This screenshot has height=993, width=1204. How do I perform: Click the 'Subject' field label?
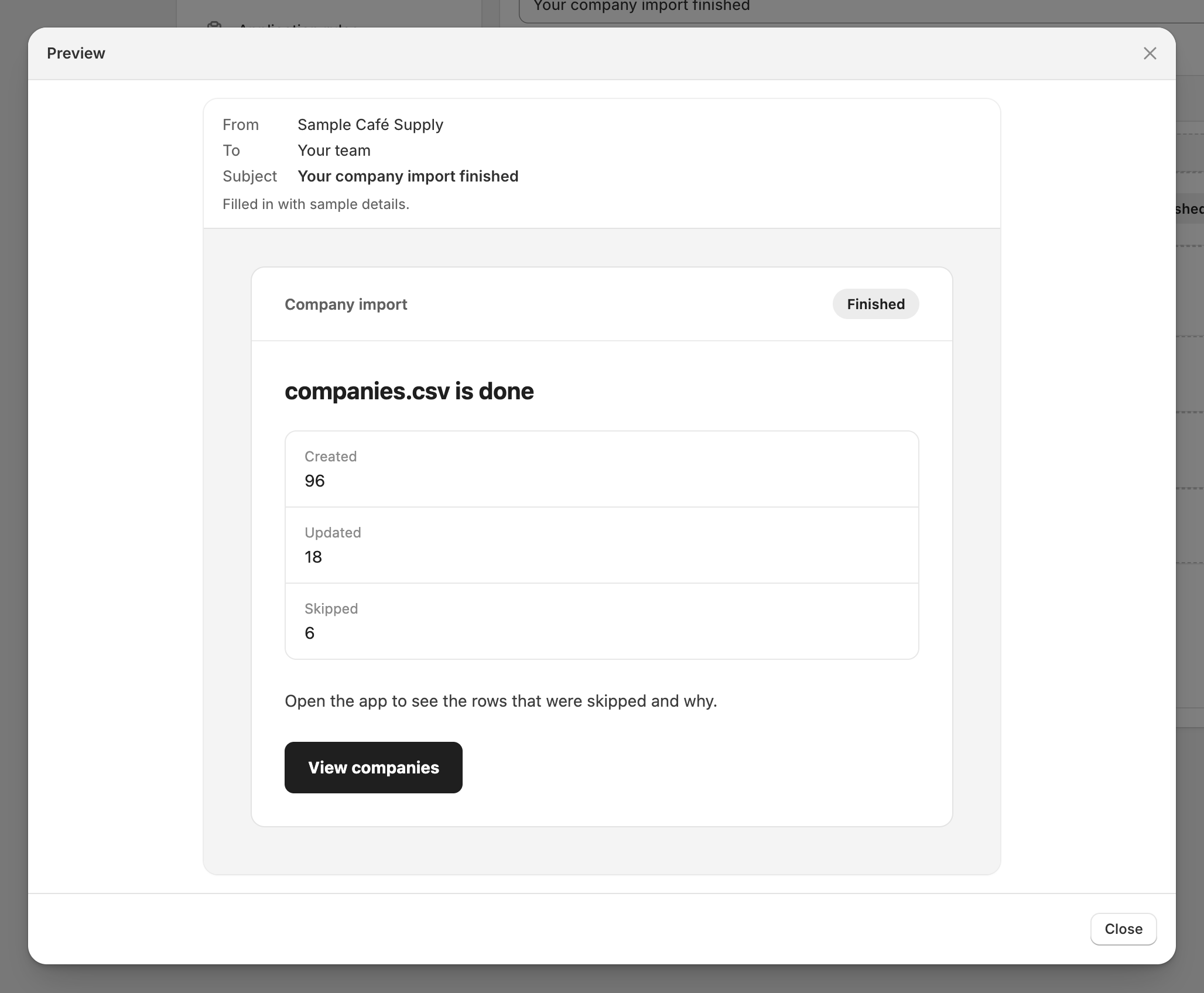(x=249, y=176)
